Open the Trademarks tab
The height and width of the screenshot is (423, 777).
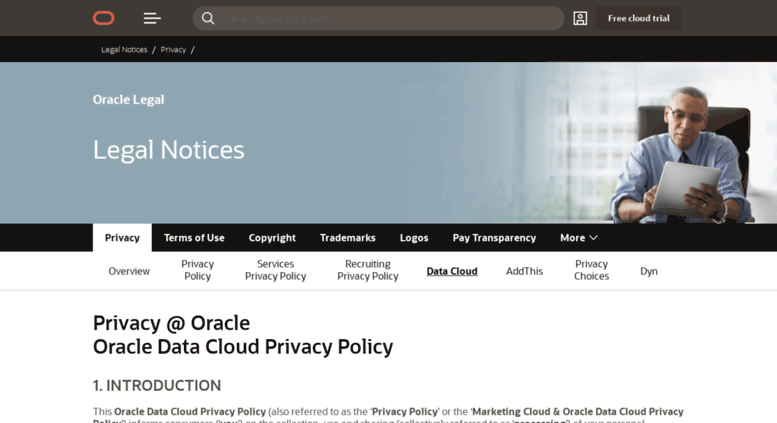pos(348,238)
